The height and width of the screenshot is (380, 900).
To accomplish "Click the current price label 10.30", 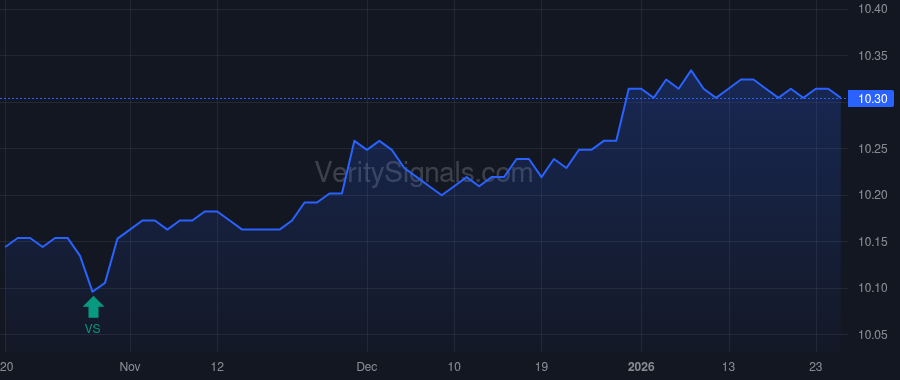I will [x=872, y=99].
